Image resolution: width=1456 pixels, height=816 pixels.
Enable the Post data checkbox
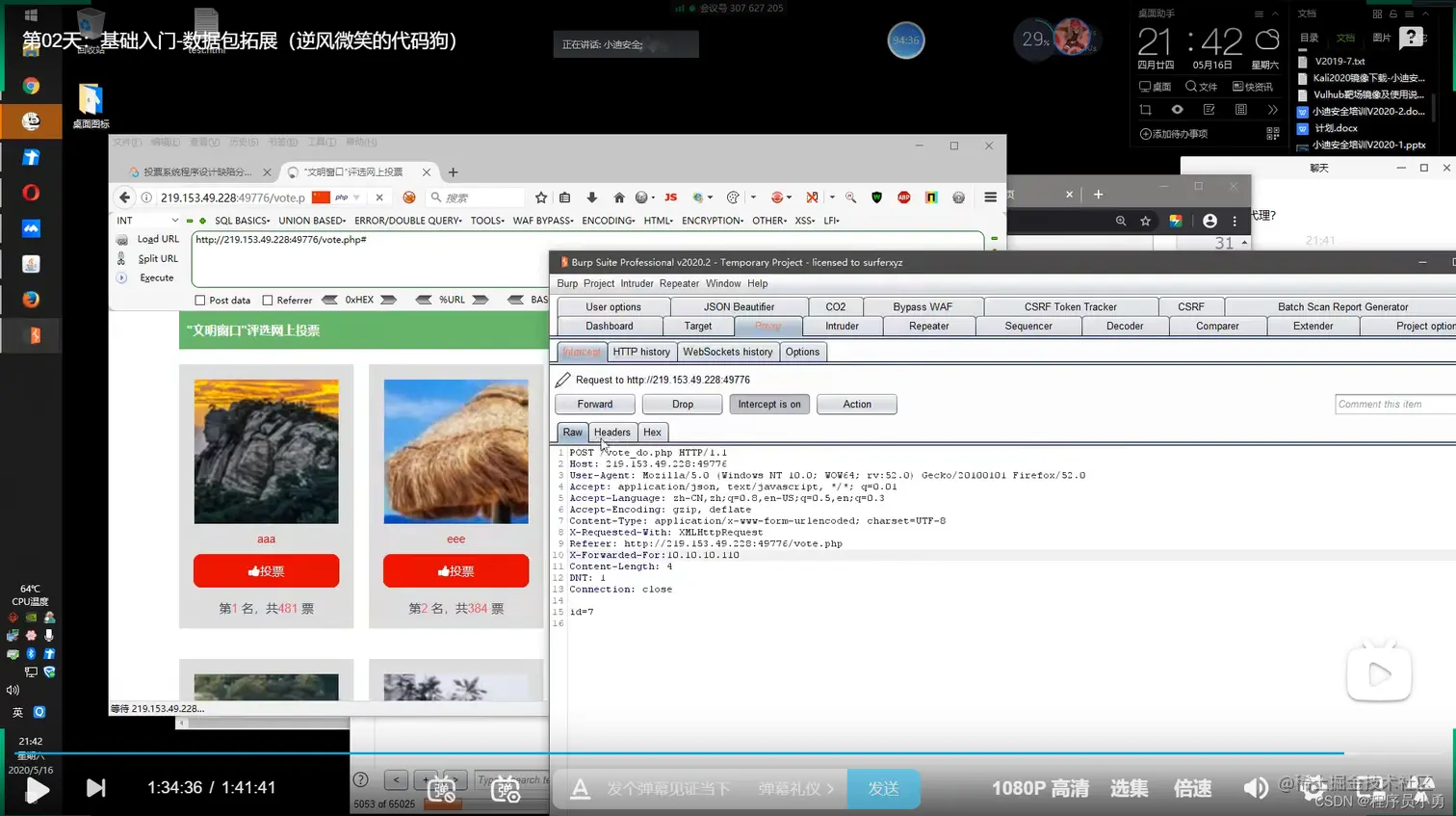pos(200,301)
